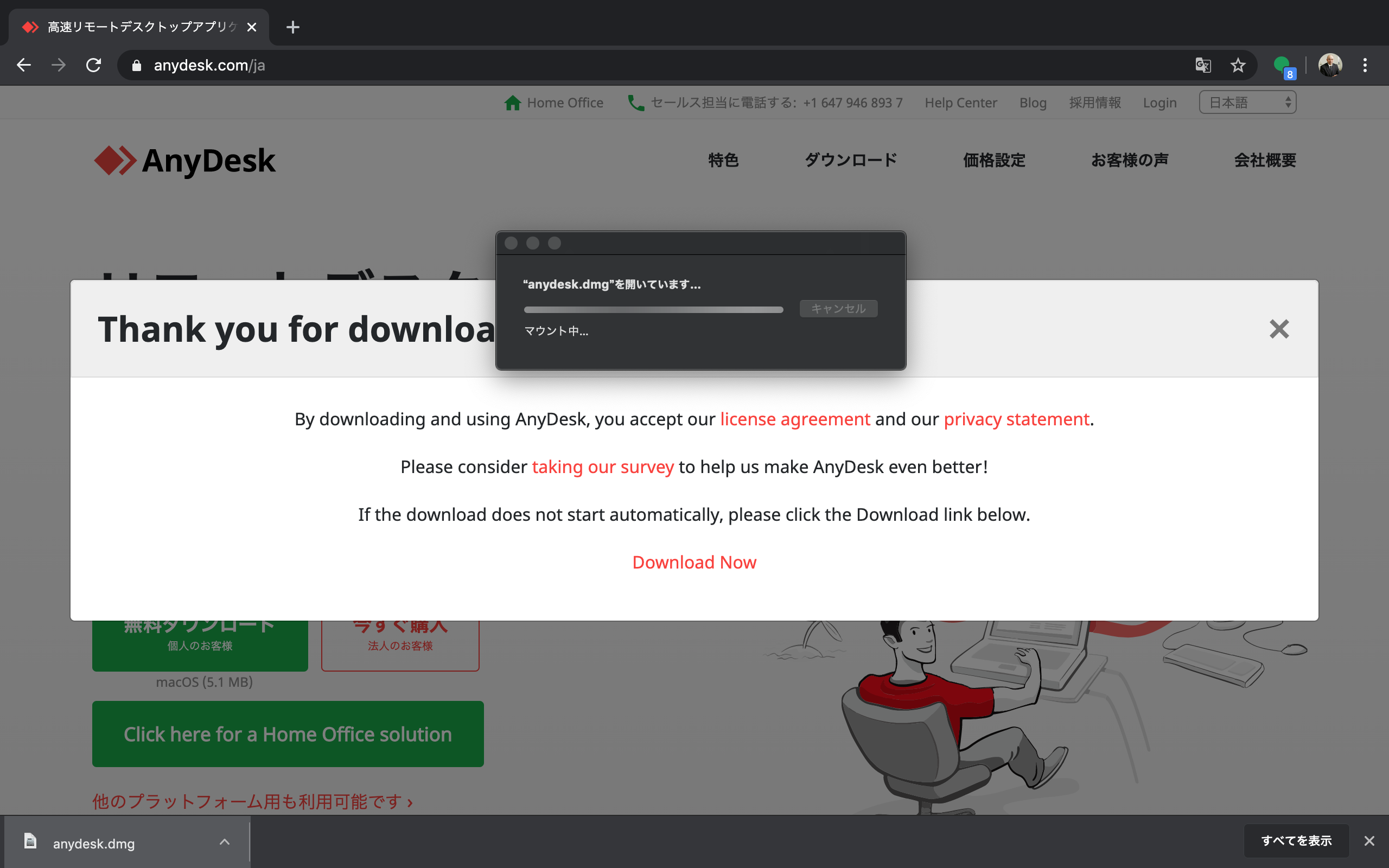
Task: Open a new browser tab
Action: [x=293, y=27]
